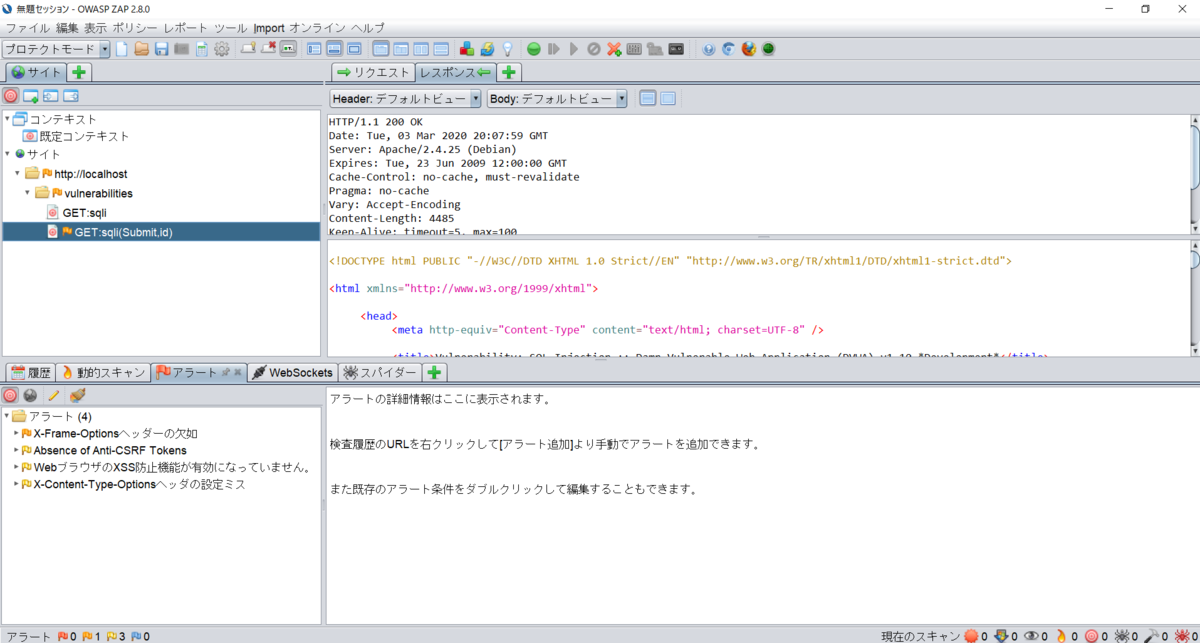1200x643 pixels.
Task: Close the Alerts tab with its X
Action: point(238,372)
